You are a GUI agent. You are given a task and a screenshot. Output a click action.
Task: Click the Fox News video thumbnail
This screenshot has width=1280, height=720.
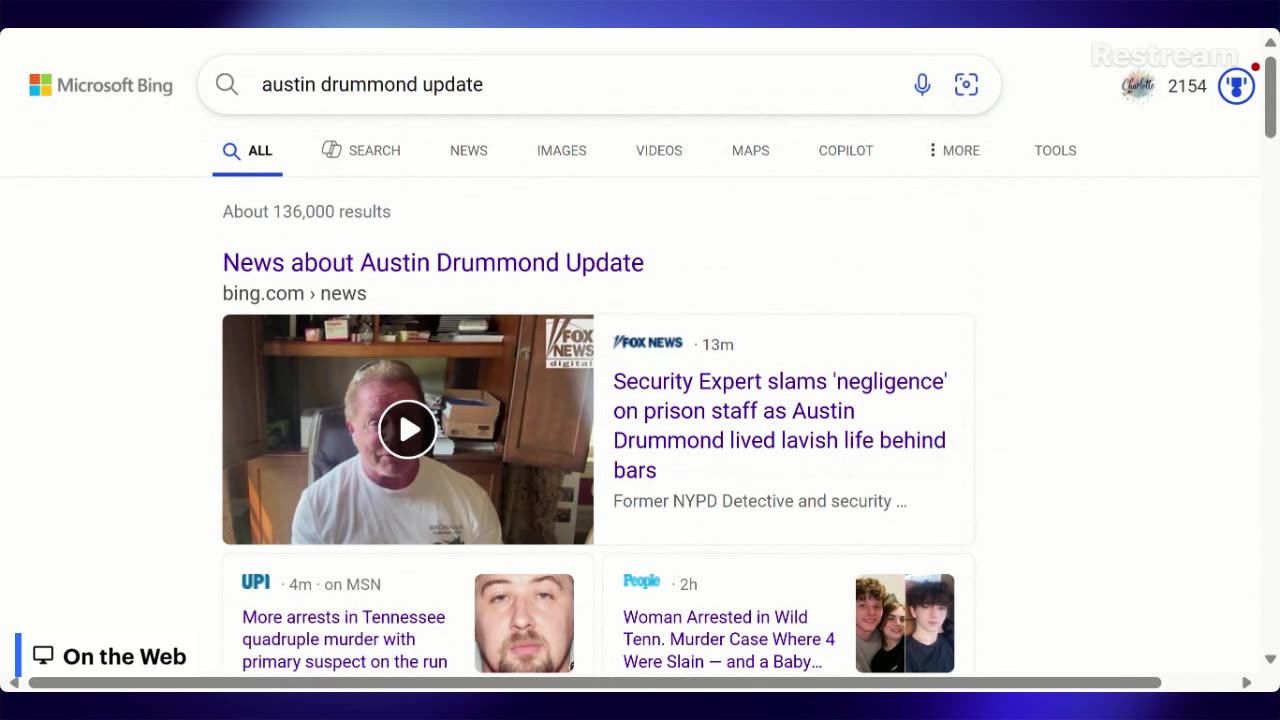tap(408, 429)
